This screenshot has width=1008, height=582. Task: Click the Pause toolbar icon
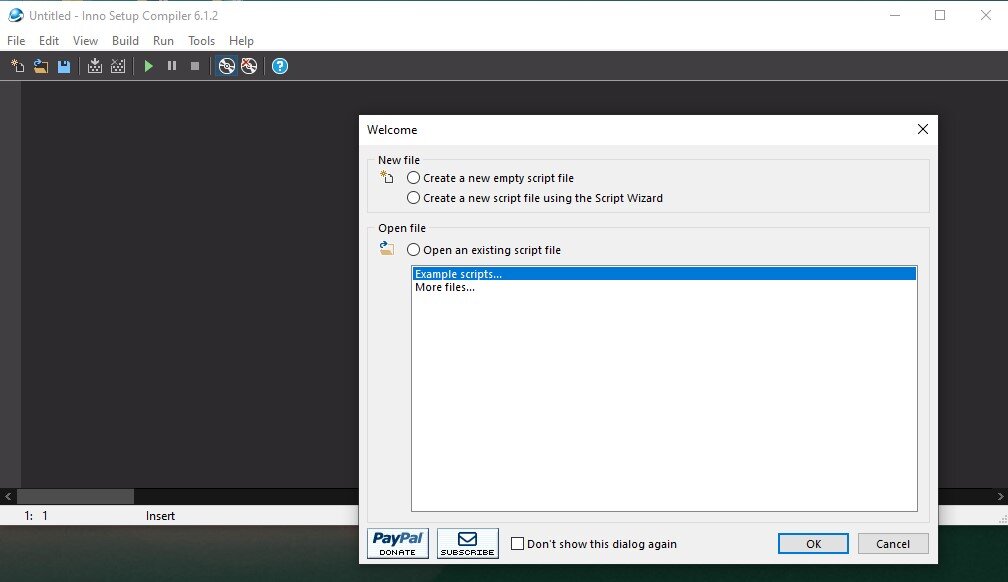[172, 66]
